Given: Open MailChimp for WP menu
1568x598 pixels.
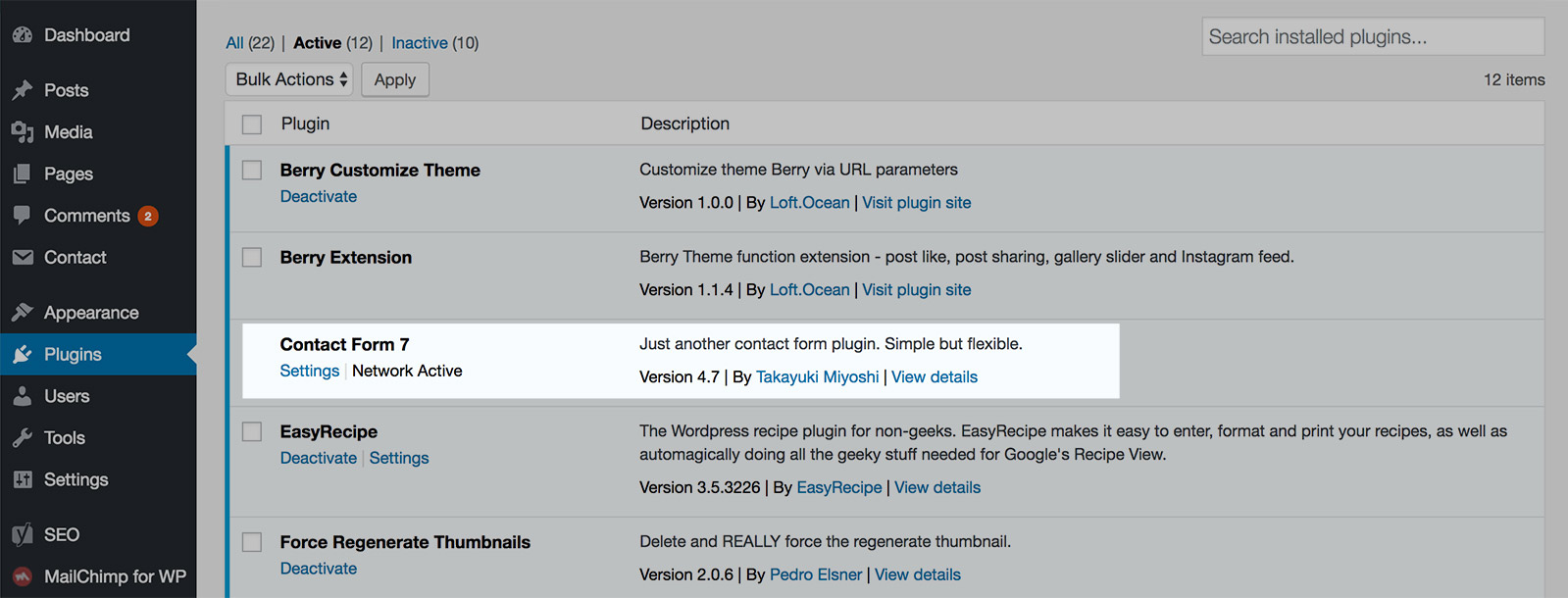Looking at the screenshot, I should point(98,576).
